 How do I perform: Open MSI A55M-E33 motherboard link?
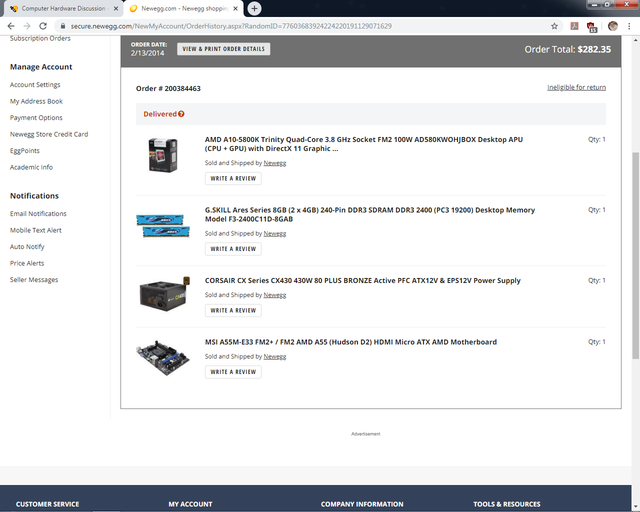pos(351,342)
